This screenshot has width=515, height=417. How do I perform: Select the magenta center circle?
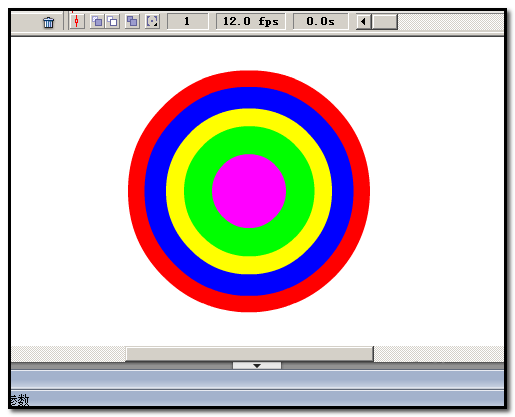pyautogui.click(x=249, y=191)
